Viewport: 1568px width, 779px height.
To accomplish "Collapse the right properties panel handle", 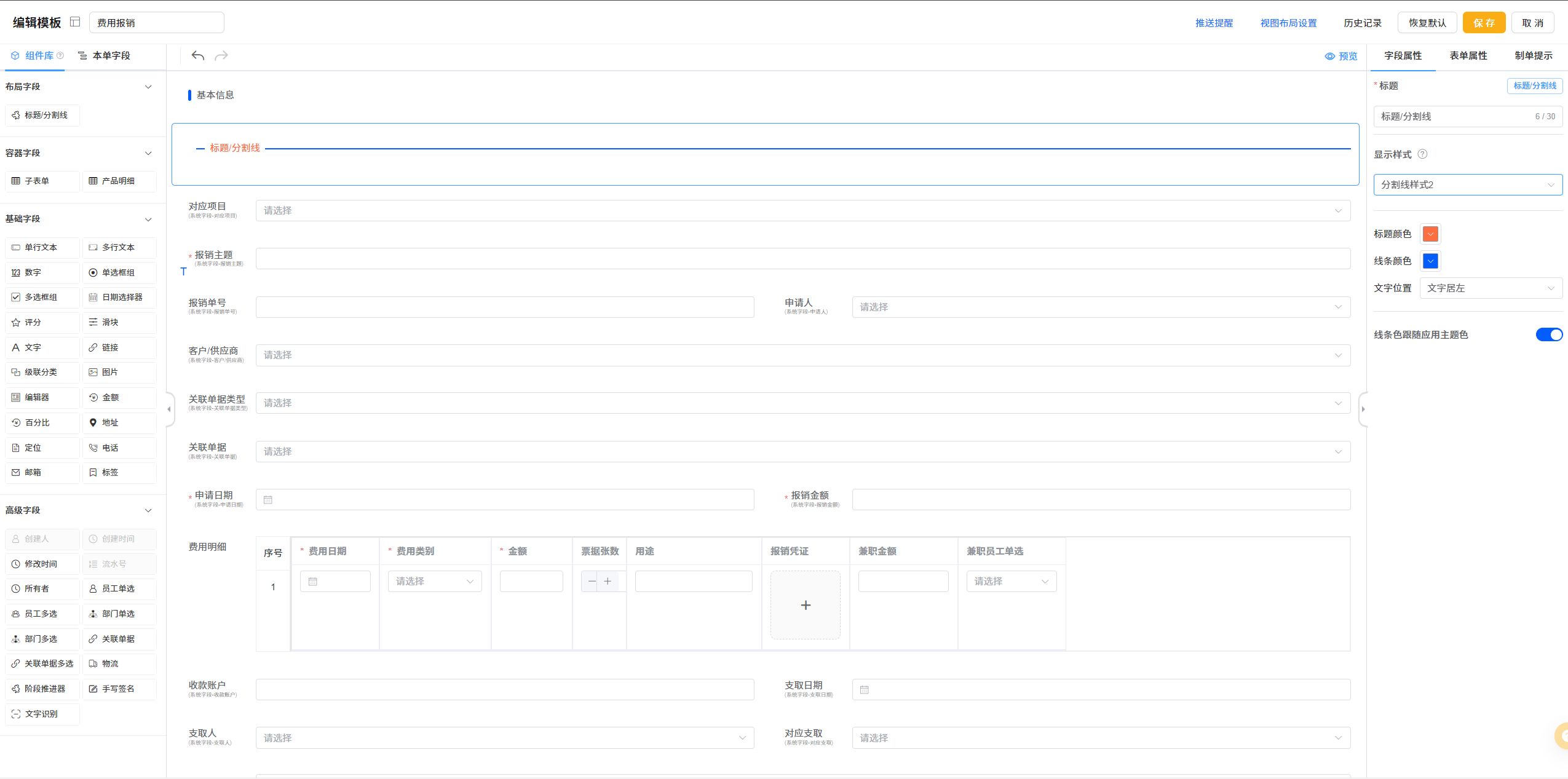I will [x=1363, y=409].
